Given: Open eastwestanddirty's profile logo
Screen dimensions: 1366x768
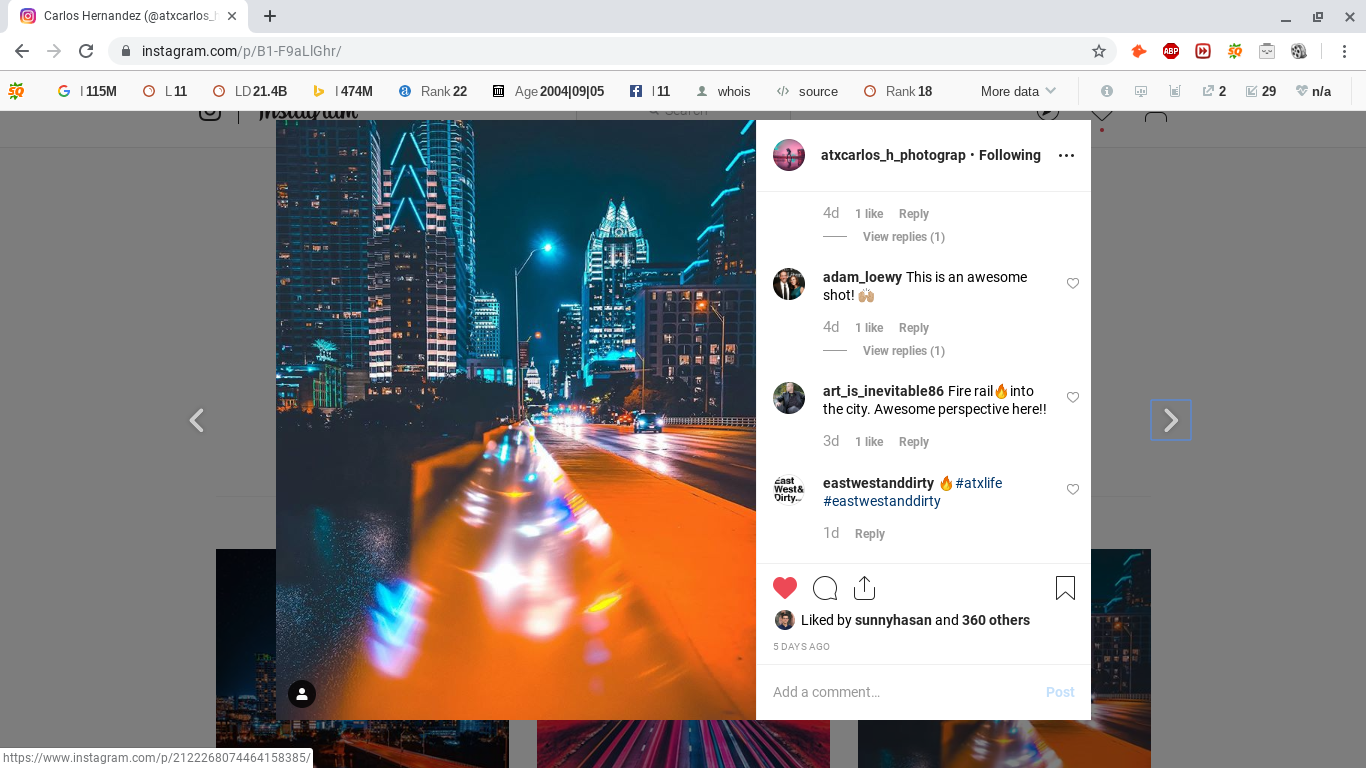Looking at the screenshot, I should pyautogui.click(x=789, y=490).
